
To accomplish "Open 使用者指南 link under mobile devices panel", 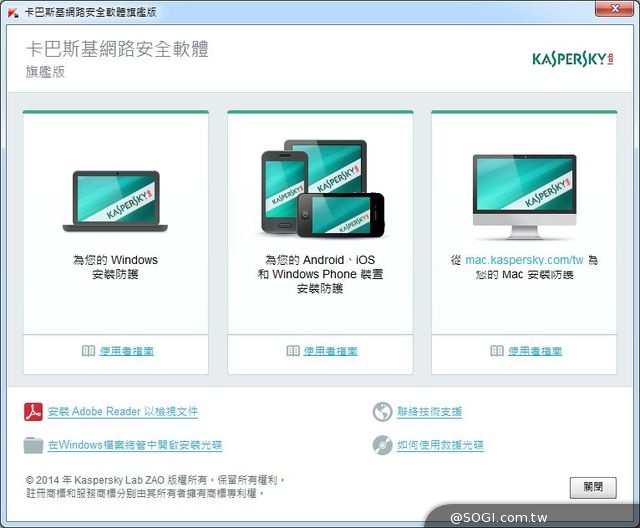I will [330, 352].
